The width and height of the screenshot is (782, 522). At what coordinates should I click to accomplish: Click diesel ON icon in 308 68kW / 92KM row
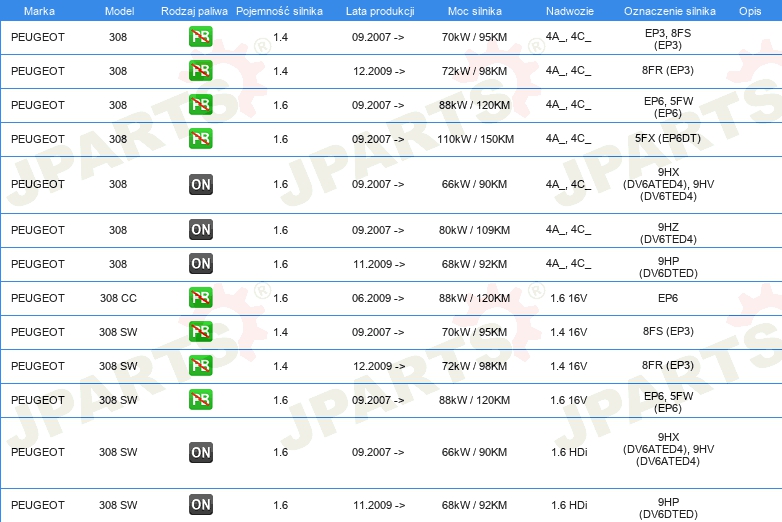point(200,264)
